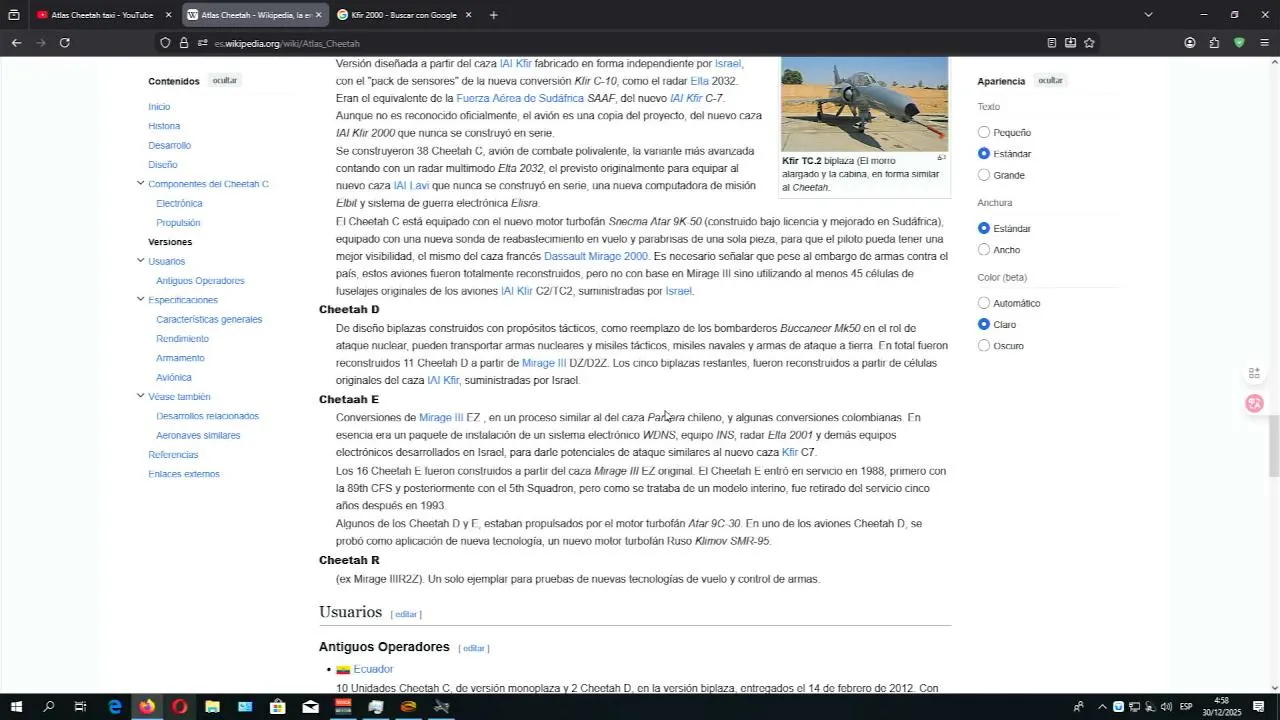1280x720 pixels.
Task: Open the Windows Start menu
Action: pyautogui.click(x=16, y=707)
